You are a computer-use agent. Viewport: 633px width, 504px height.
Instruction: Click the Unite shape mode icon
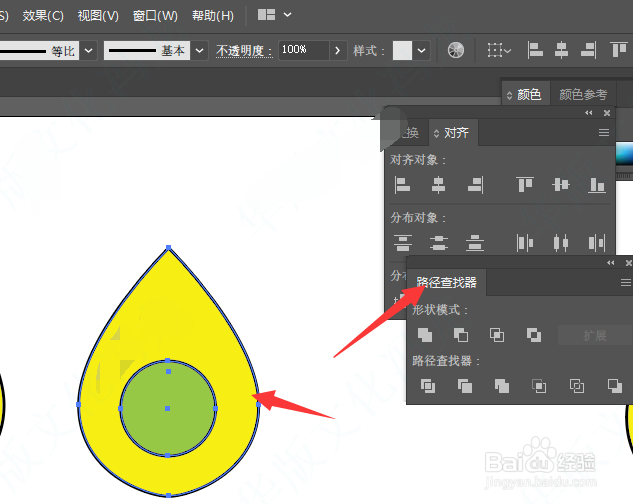point(425,335)
